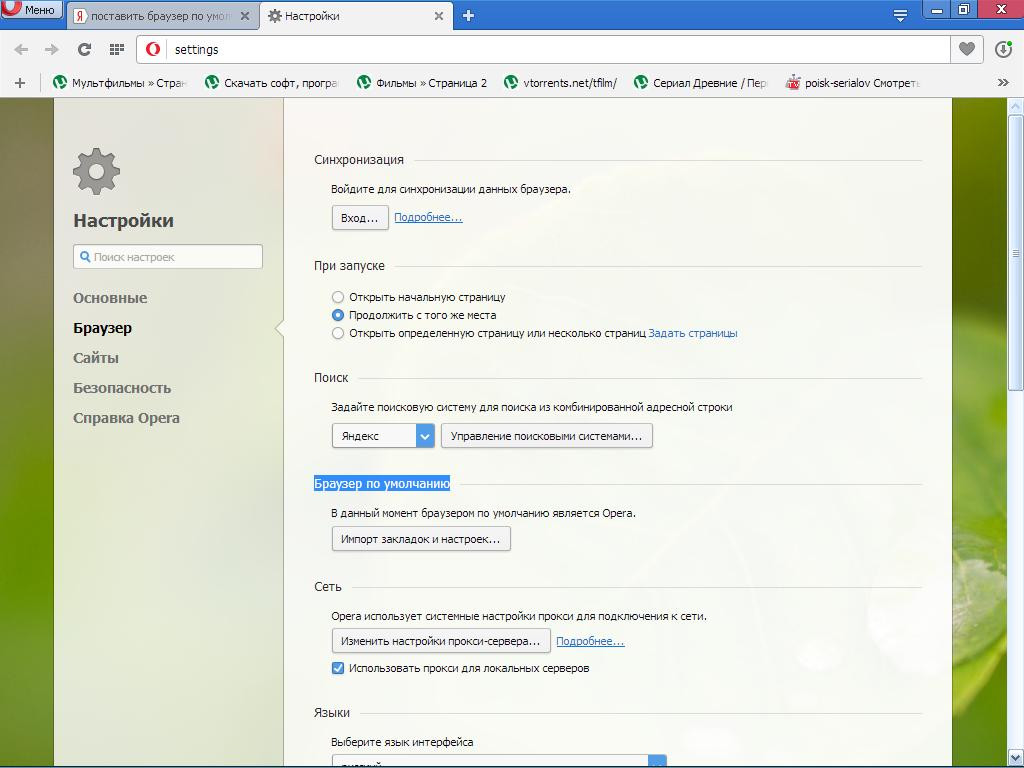Open the Opera Меню button
Viewport: 1024px width, 768px height.
[30, 10]
